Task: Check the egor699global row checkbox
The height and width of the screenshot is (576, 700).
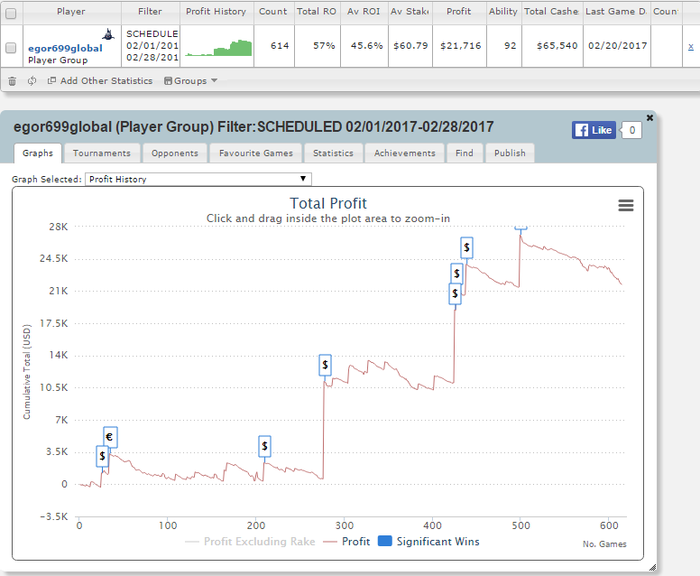Action: (x=11, y=48)
